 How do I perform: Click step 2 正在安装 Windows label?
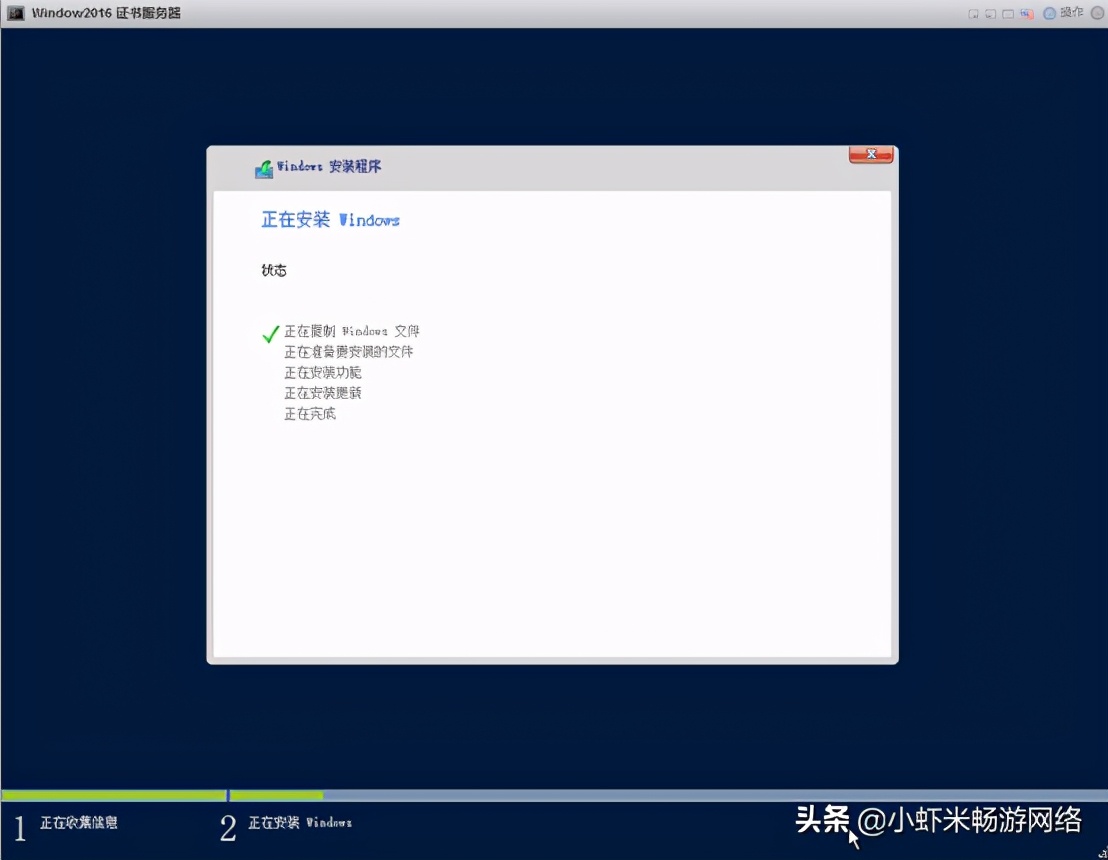pyautogui.click(x=300, y=823)
